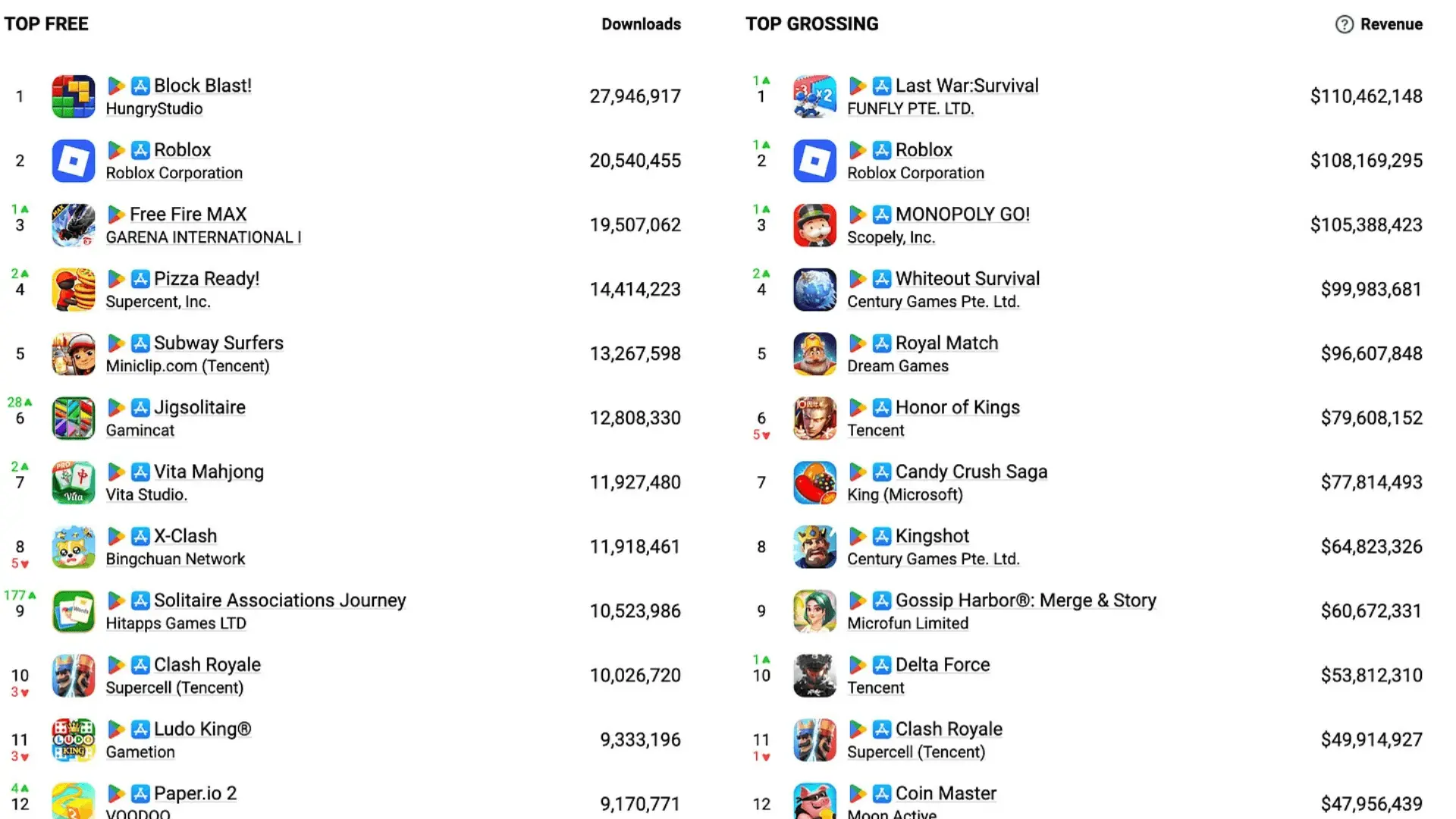Click the Google Play icon next to Free Fire MAX
This screenshot has height=819, width=1456.
pyautogui.click(x=117, y=215)
